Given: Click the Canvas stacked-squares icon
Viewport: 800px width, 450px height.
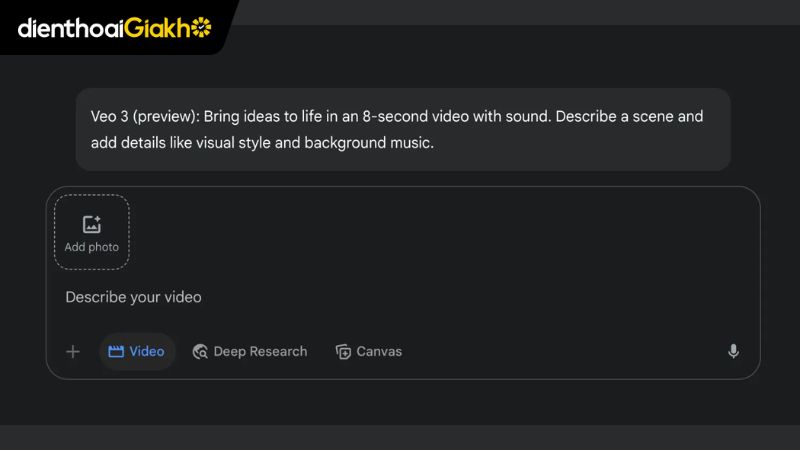Looking at the screenshot, I should (x=343, y=352).
